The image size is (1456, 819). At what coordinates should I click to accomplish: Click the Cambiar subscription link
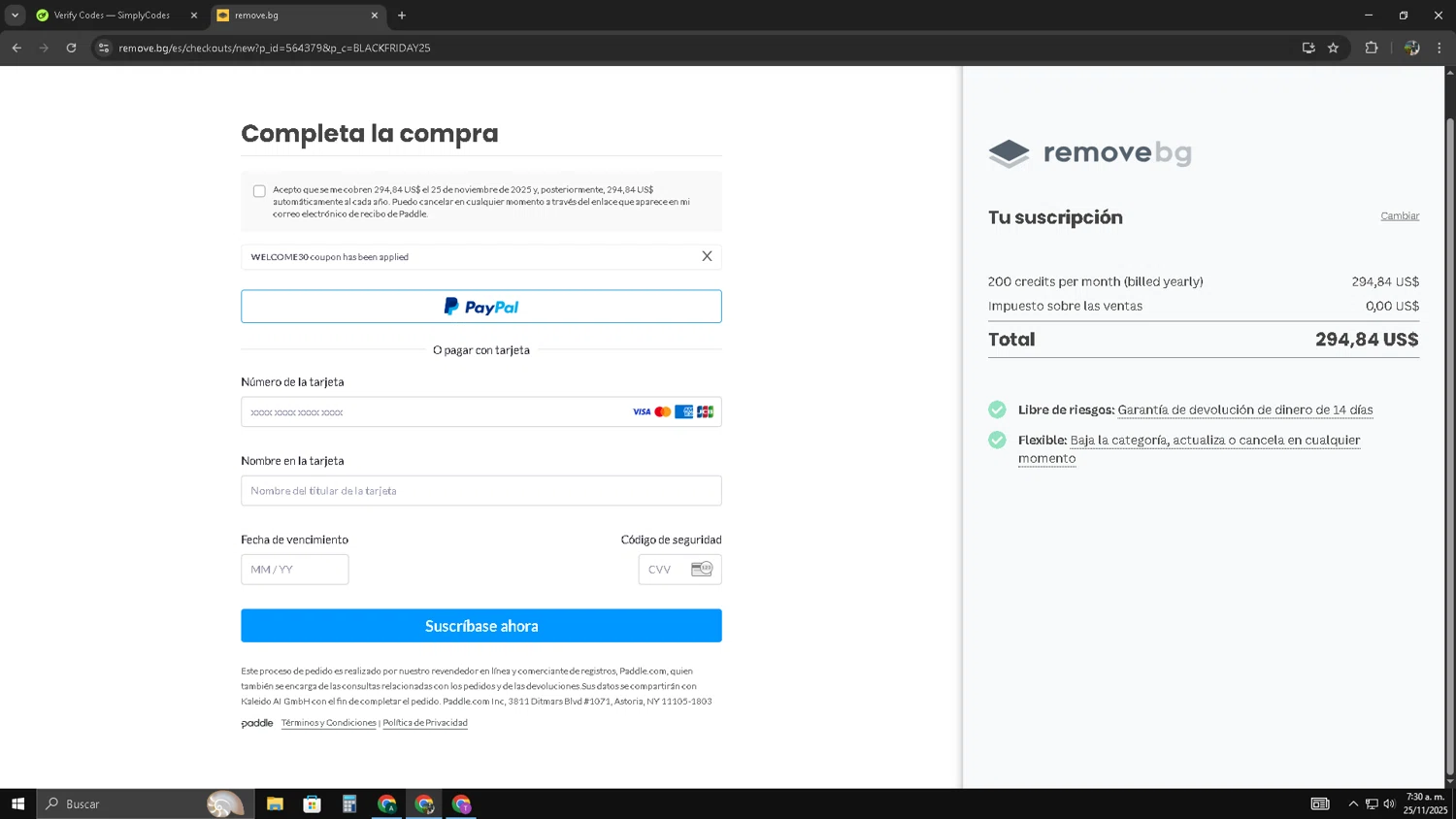coord(1400,215)
